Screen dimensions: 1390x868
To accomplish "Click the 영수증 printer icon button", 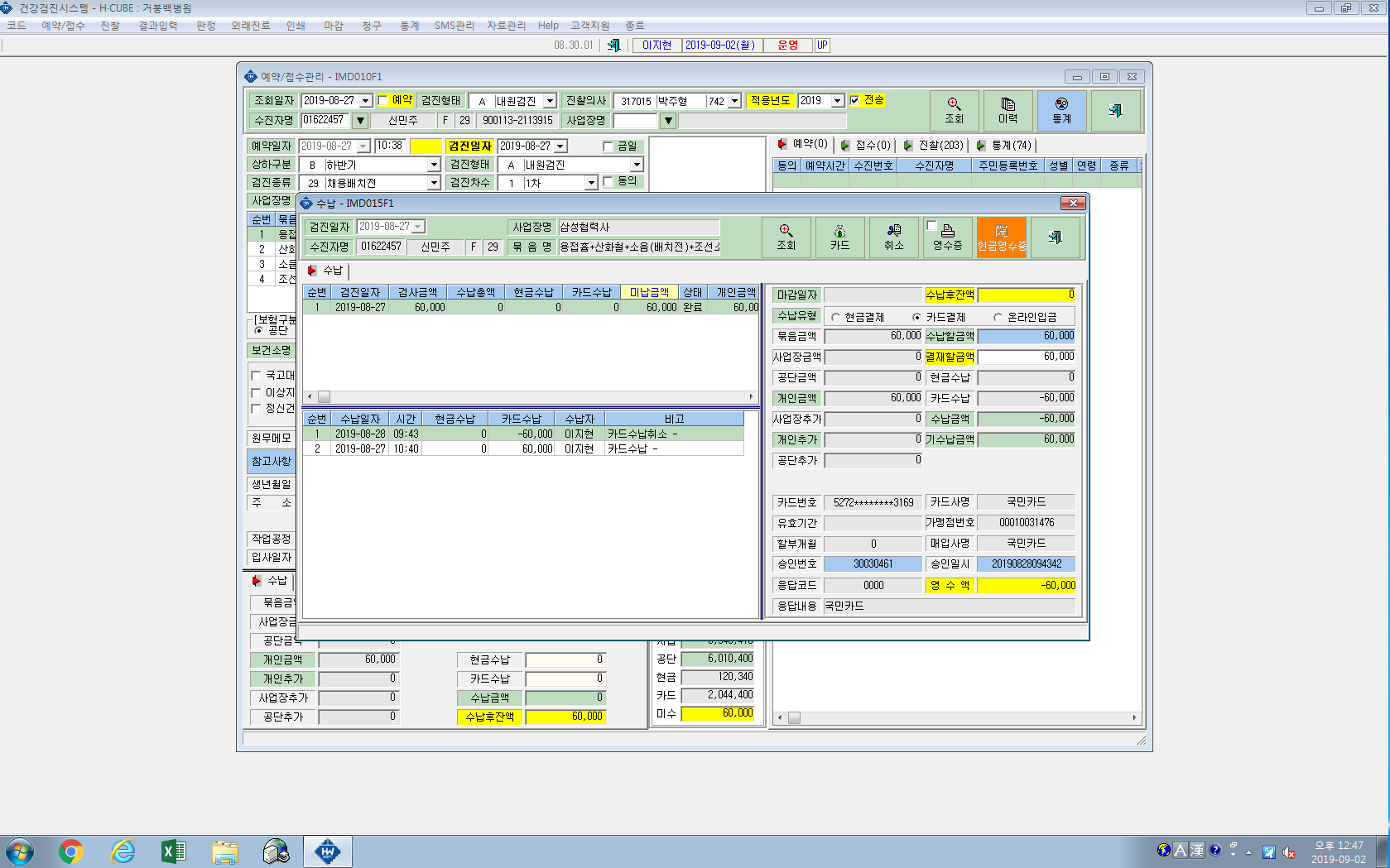I will click(x=947, y=237).
